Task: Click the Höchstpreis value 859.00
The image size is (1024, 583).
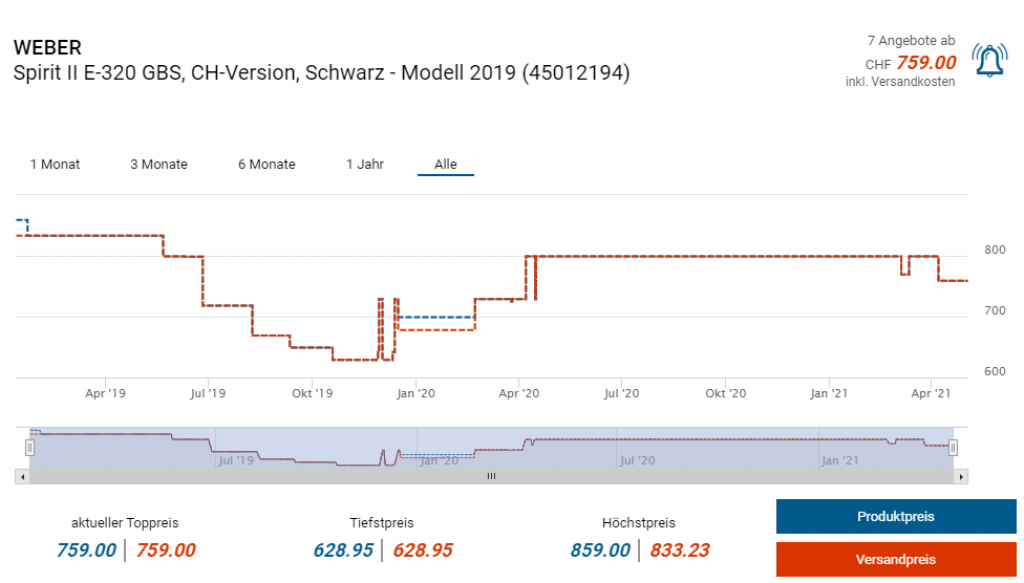Action: point(600,550)
